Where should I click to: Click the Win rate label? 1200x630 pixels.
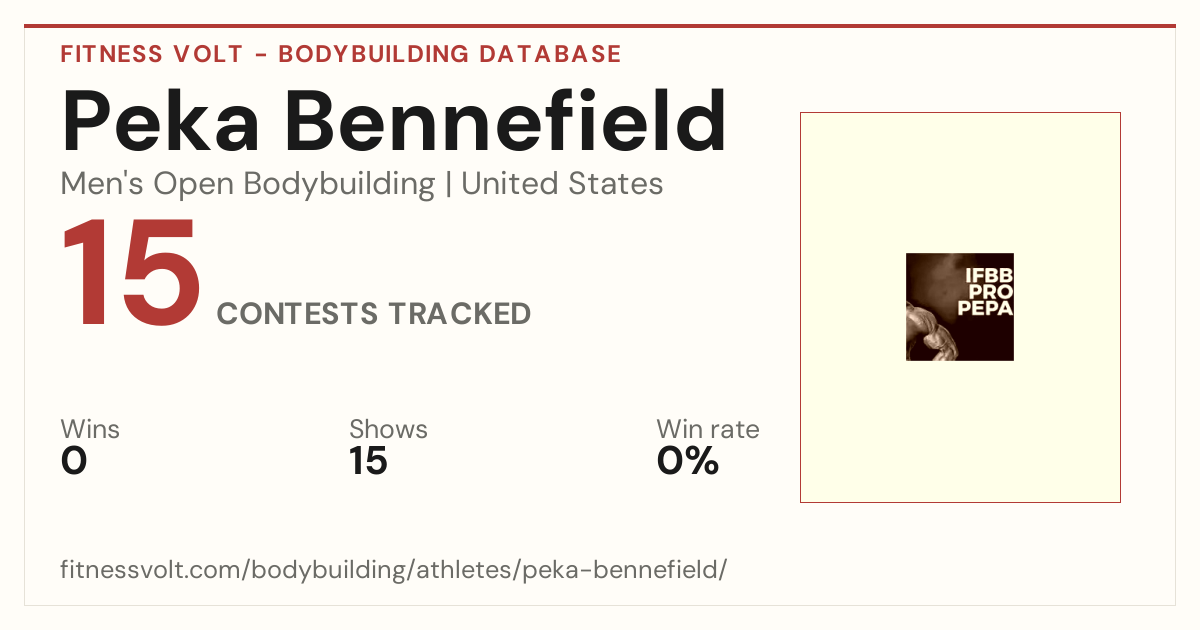coord(708,430)
